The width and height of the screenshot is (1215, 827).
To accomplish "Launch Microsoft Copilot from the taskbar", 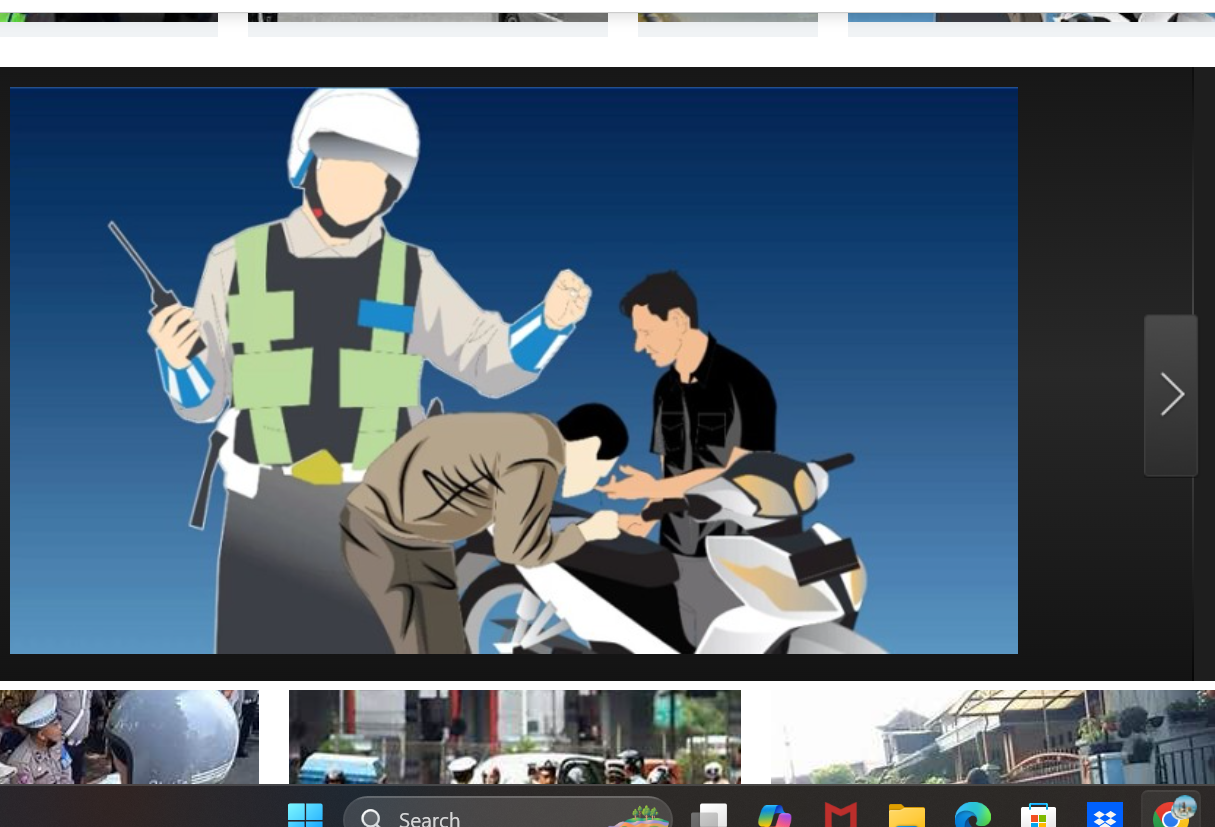I will pos(774,816).
